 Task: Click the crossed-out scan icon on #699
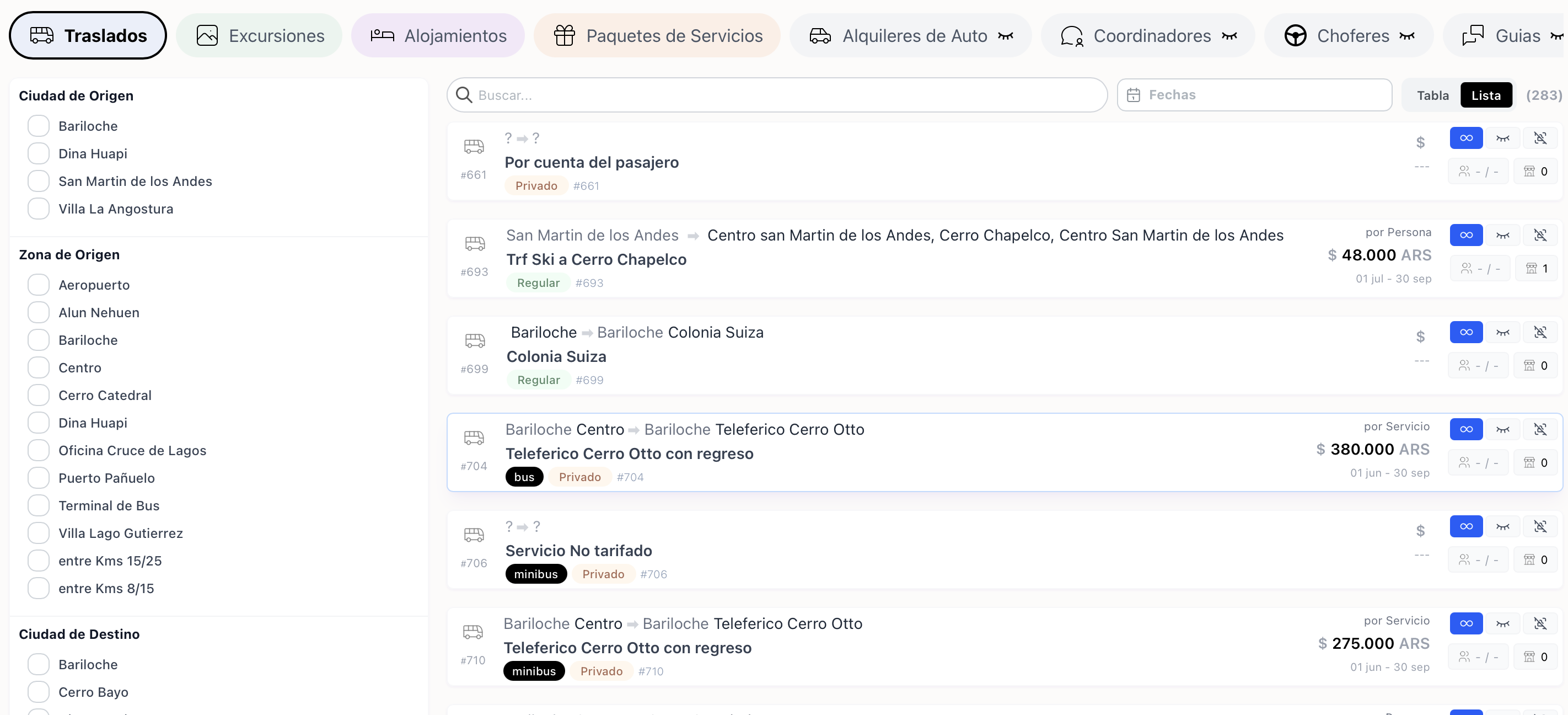point(1540,333)
